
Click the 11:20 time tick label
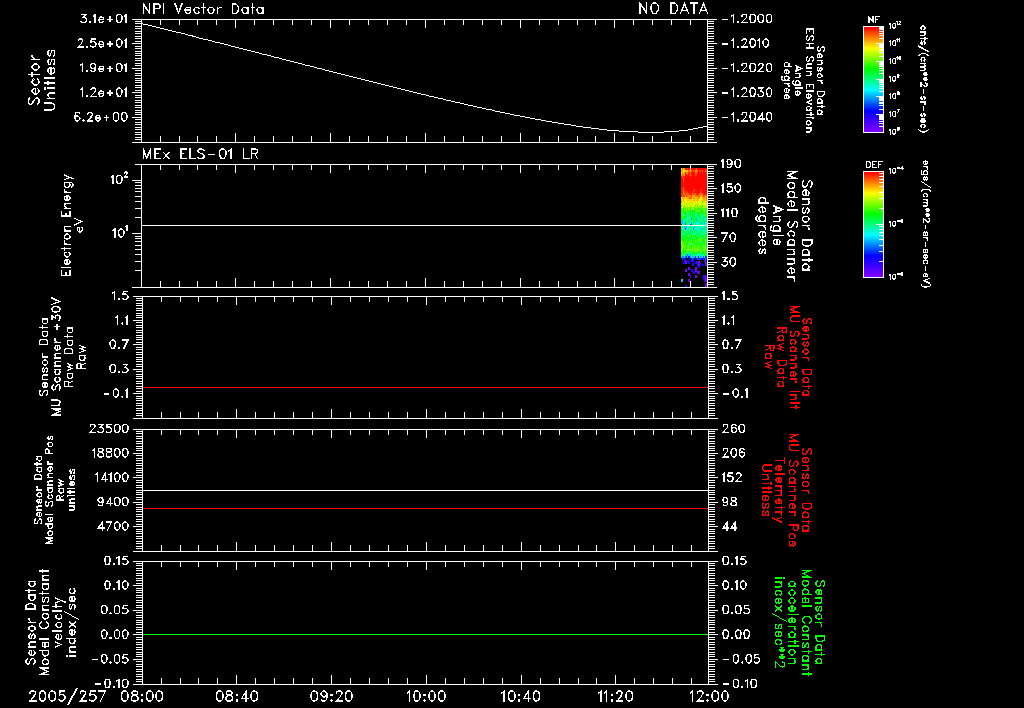[615, 696]
